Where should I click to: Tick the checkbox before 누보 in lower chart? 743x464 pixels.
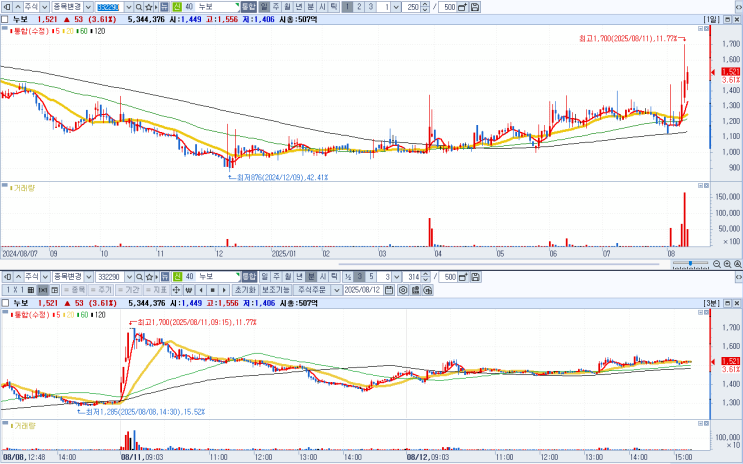tap(5, 303)
